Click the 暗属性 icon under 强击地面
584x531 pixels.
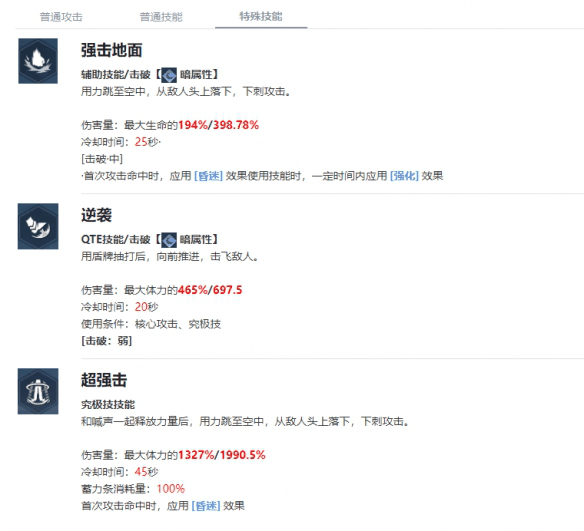pyautogui.click(x=169, y=75)
